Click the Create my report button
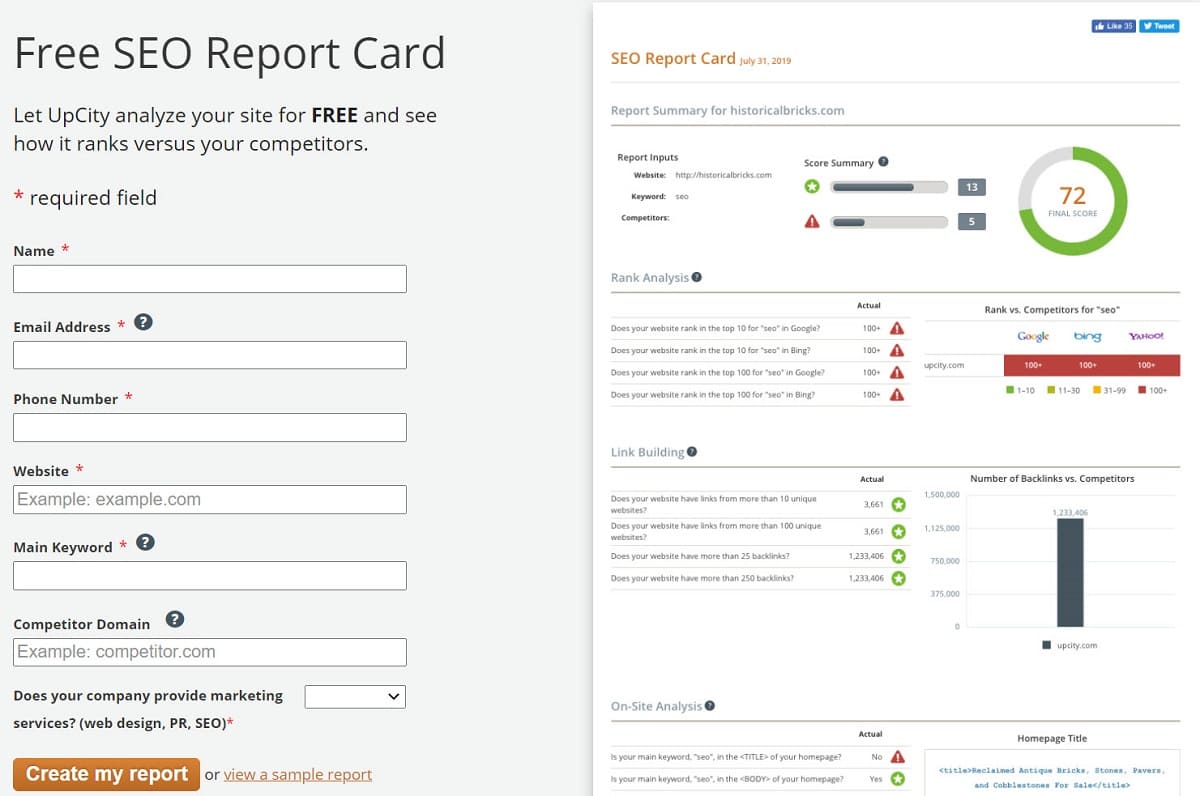This screenshot has height=796, width=1200. (106, 774)
